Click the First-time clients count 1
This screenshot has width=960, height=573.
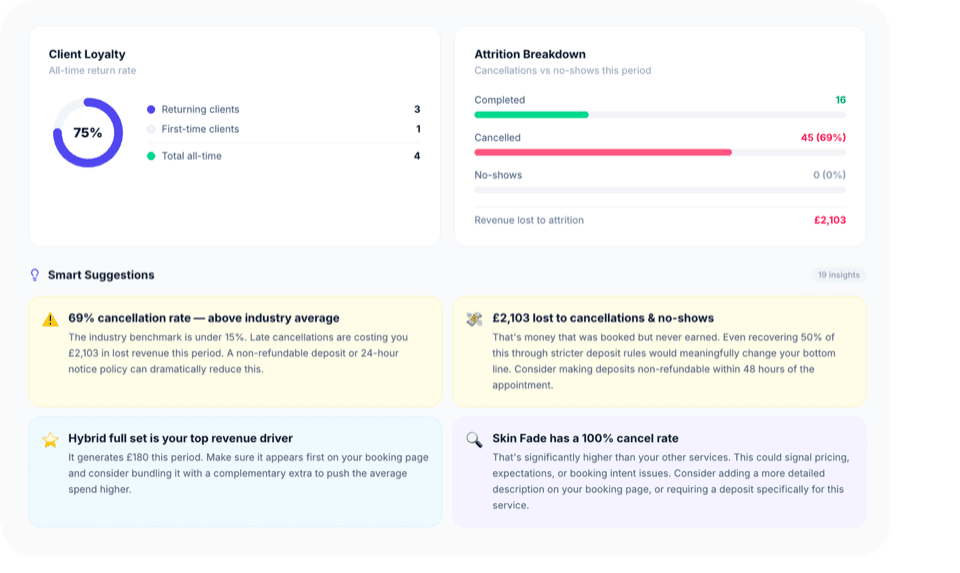[x=418, y=129]
